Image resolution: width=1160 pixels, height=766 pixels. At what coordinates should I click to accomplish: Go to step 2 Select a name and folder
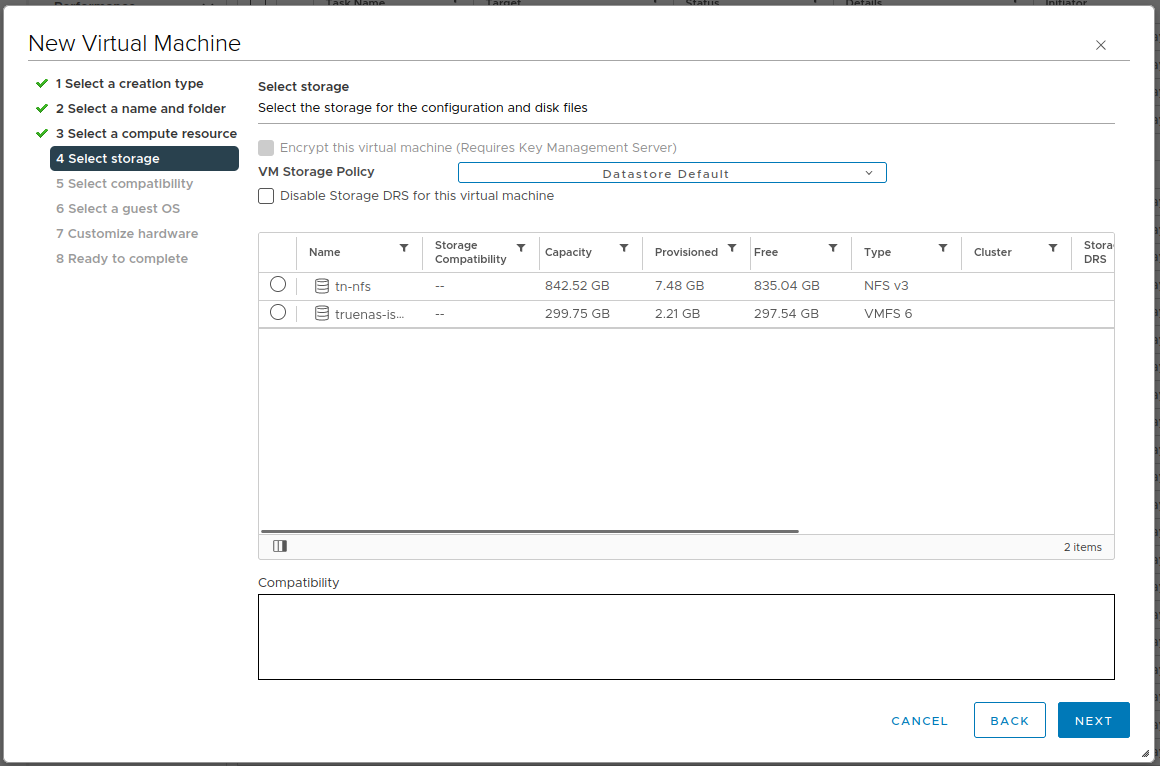coord(140,109)
